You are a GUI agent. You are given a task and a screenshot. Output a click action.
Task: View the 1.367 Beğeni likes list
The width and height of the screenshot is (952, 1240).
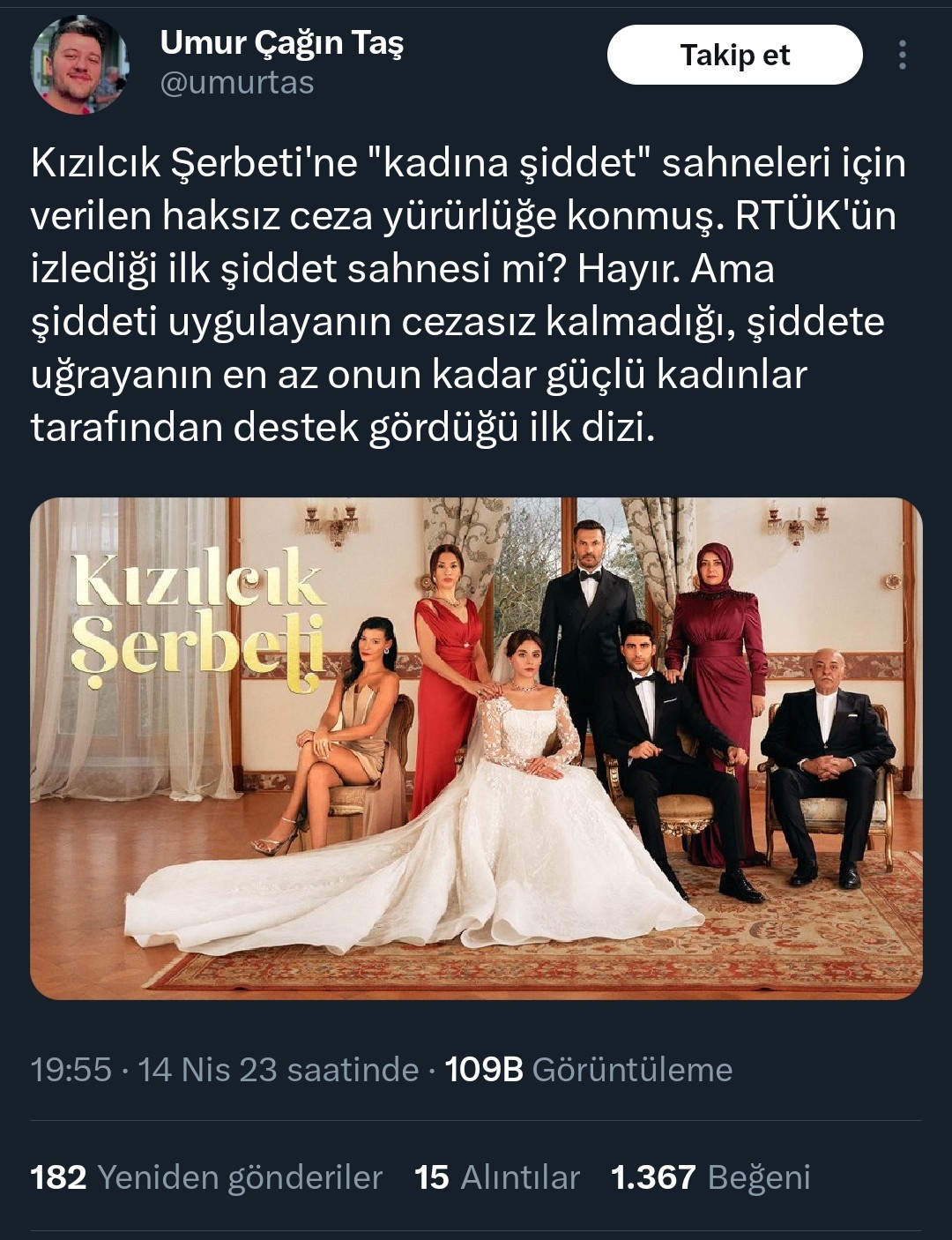pyautogui.click(x=710, y=1177)
